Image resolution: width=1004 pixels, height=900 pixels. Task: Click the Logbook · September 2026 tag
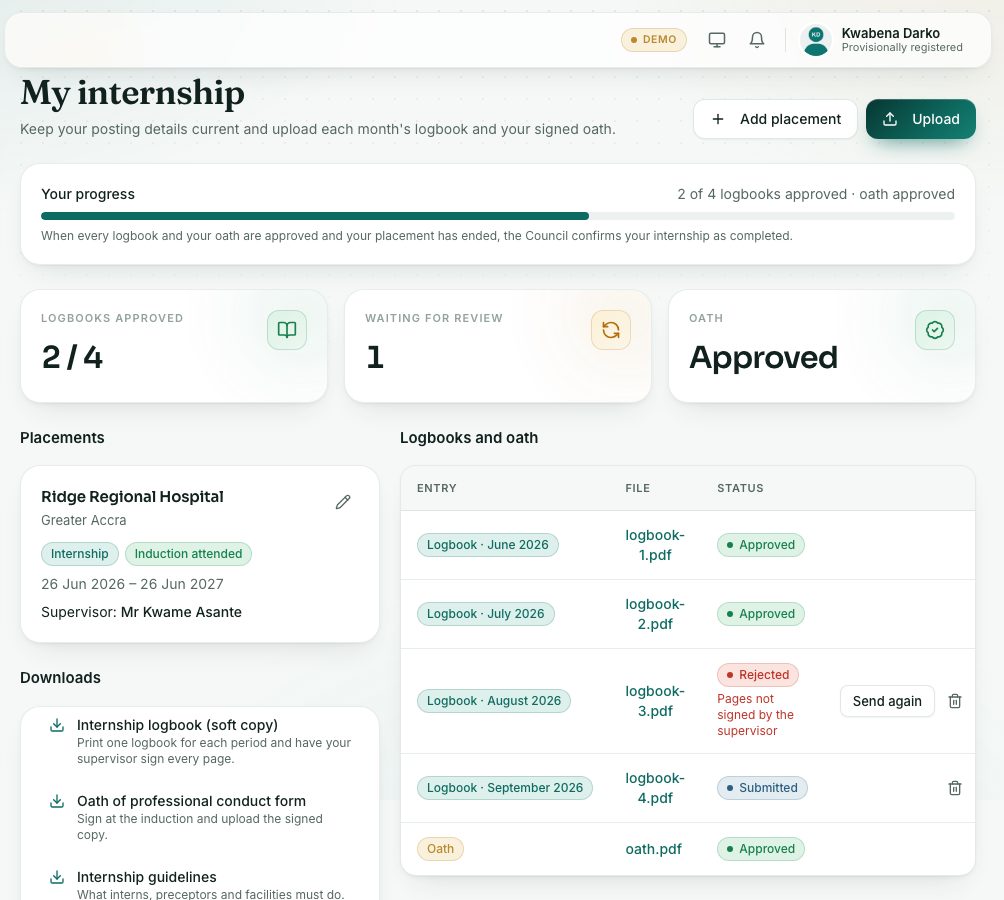[x=505, y=788]
